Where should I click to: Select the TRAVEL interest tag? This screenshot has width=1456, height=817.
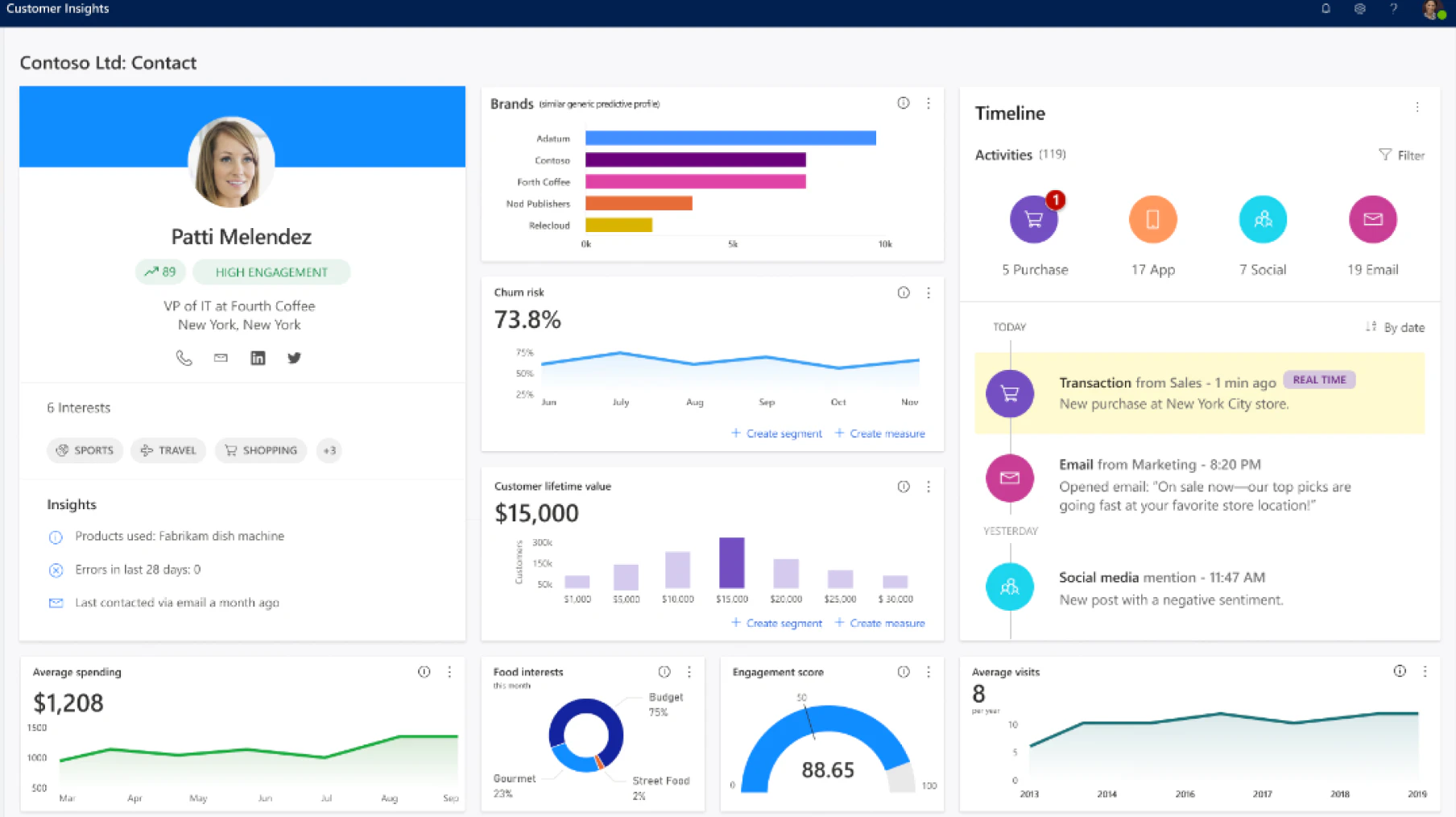tap(168, 450)
